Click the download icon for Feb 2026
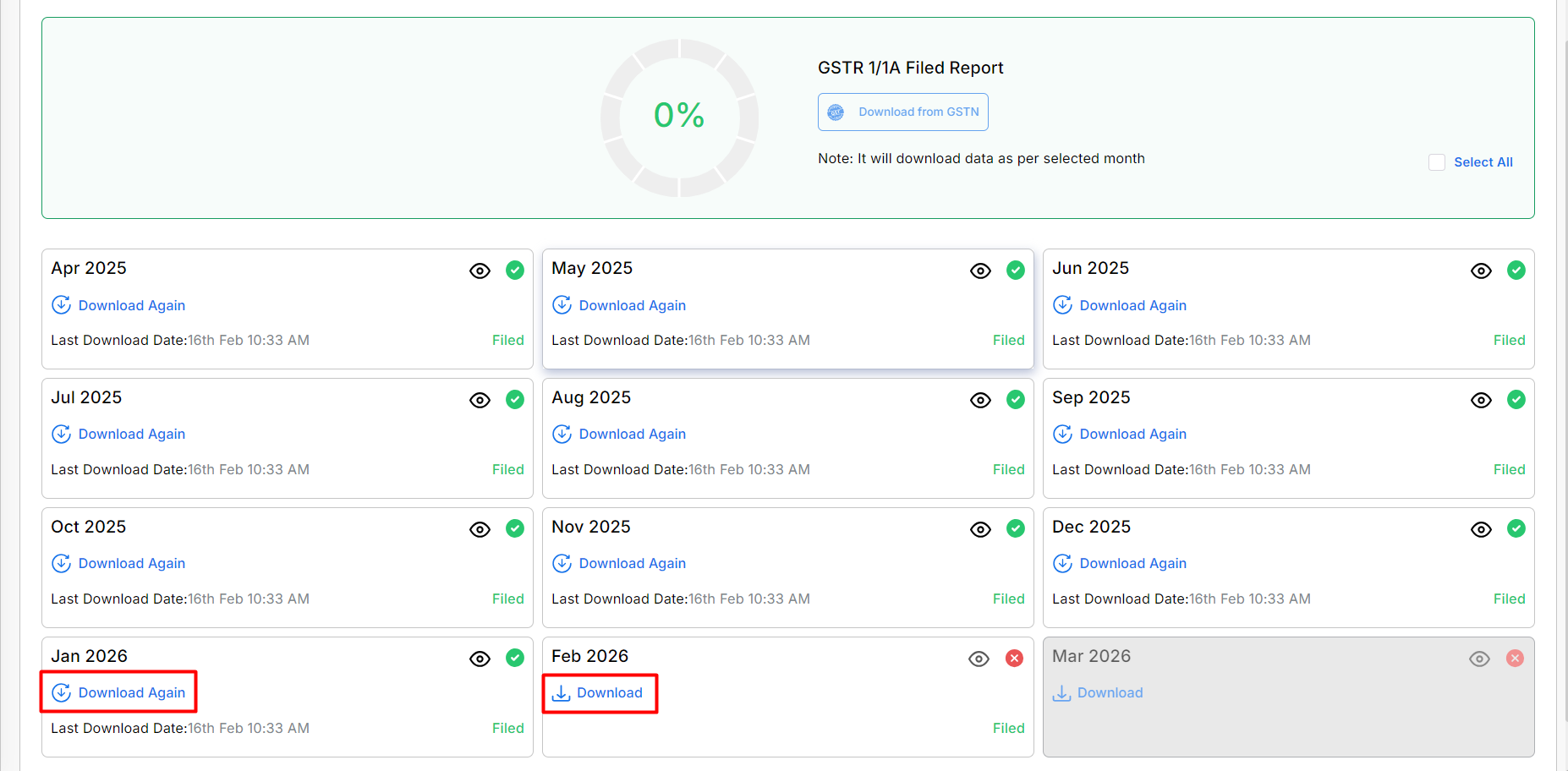1568x771 pixels. (x=561, y=693)
